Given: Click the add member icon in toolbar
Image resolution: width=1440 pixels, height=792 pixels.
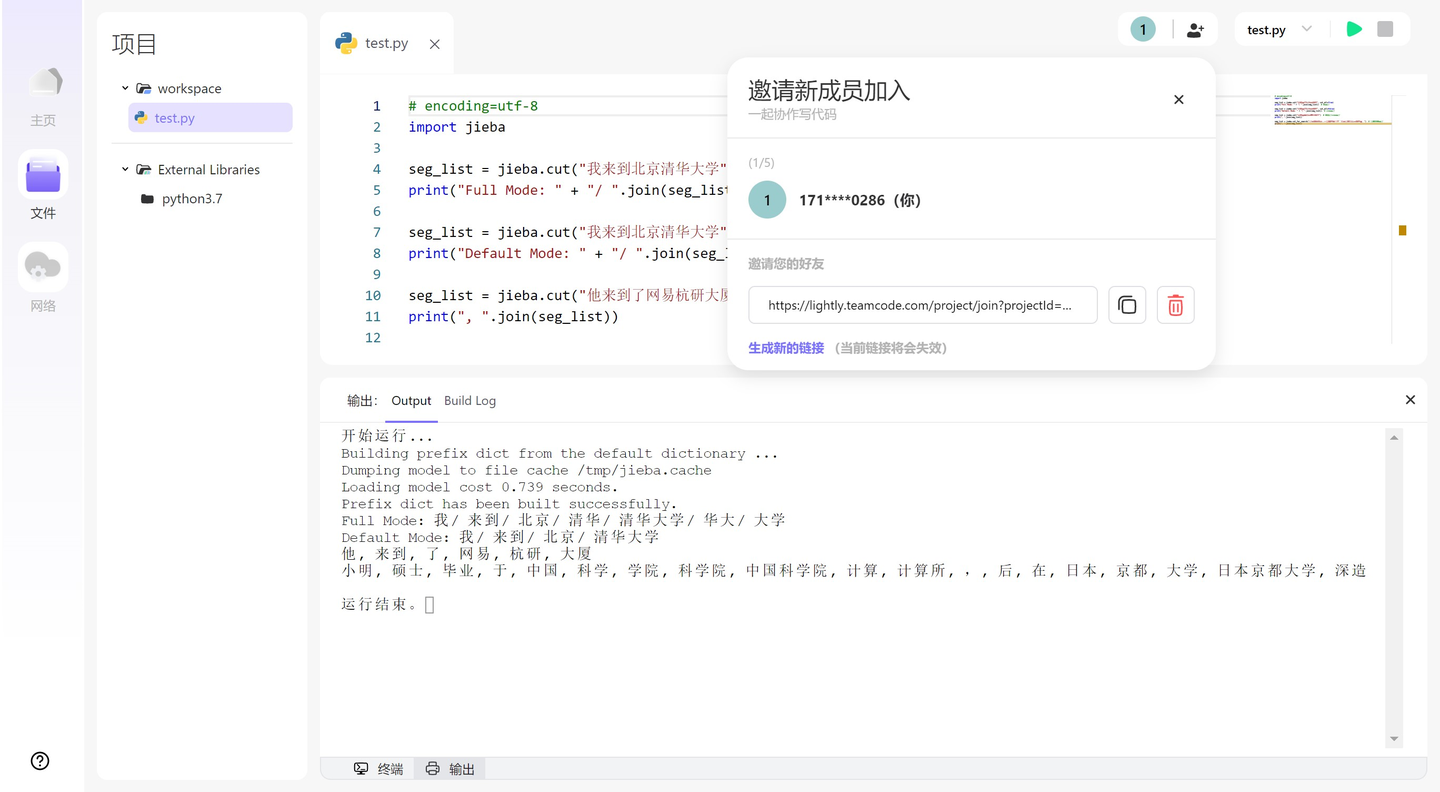Looking at the screenshot, I should point(1195,30).
